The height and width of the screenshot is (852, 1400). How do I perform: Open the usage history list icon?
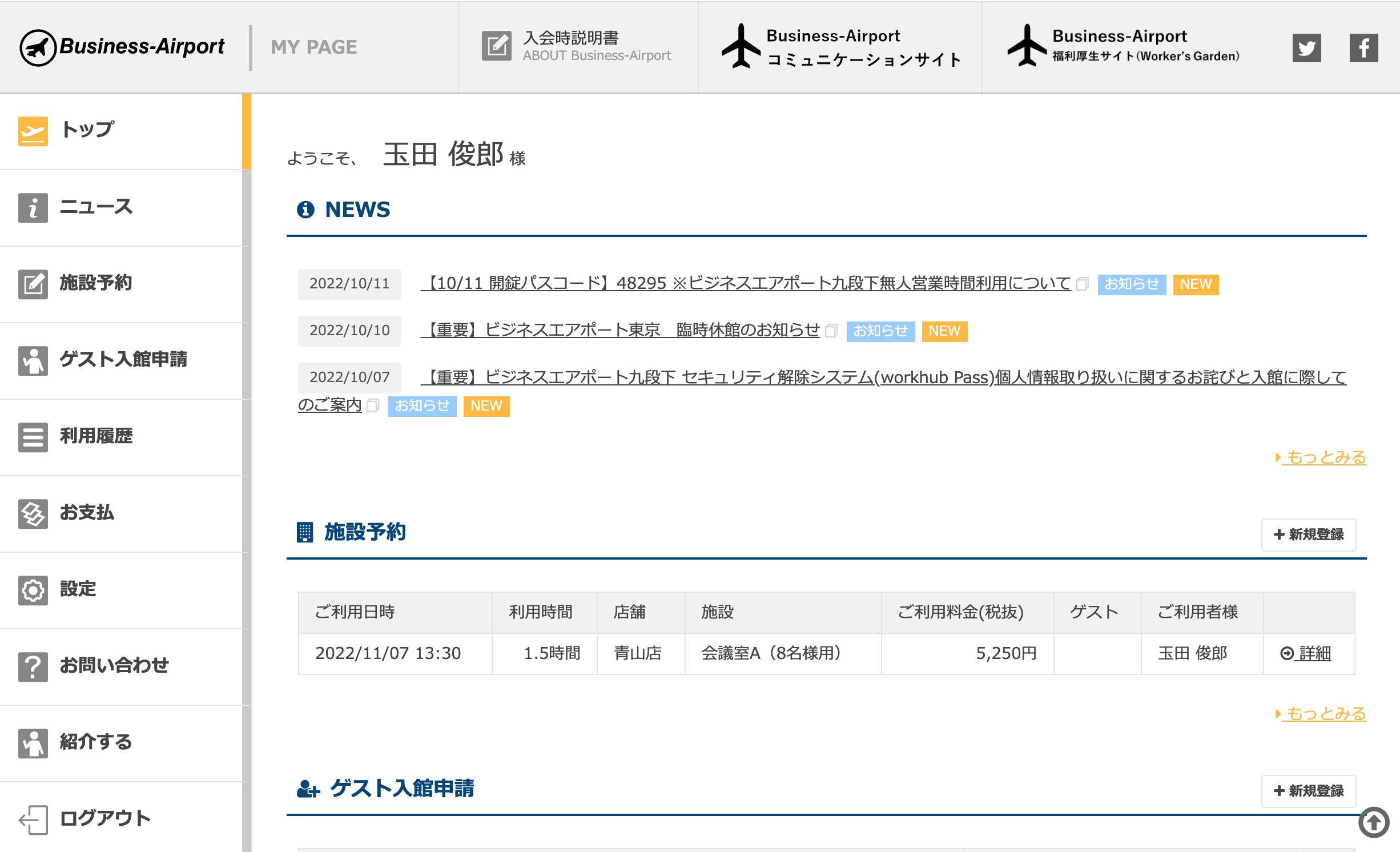tap(33, 437)
